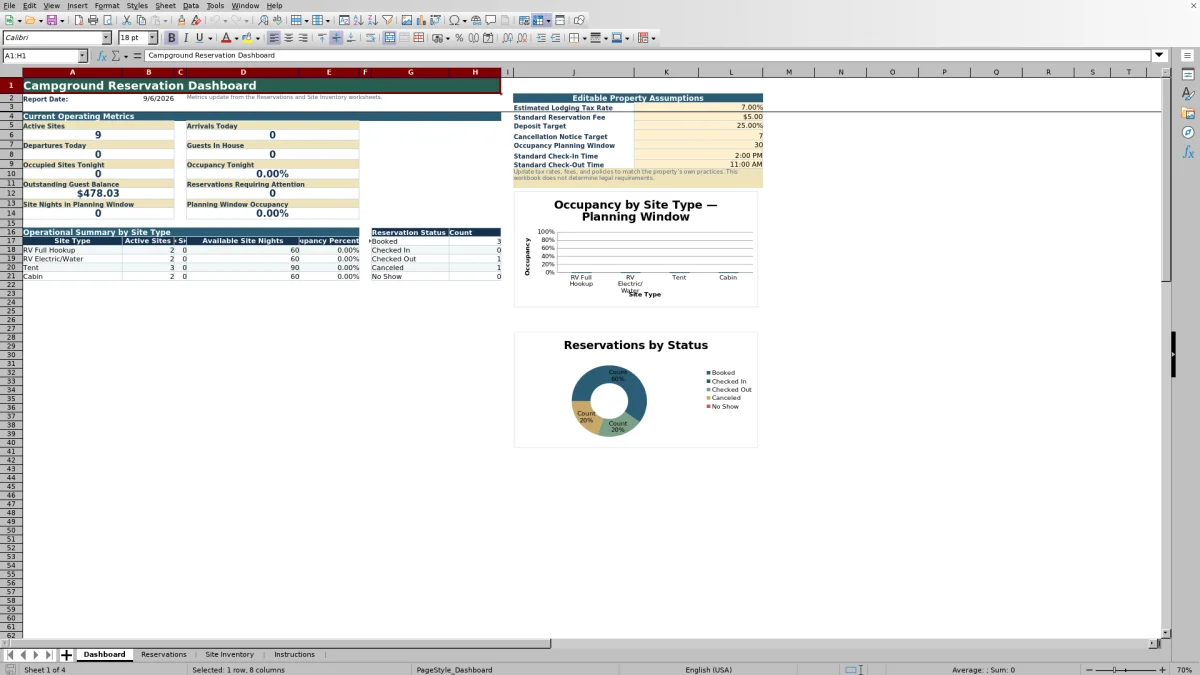
Task: Click the Sort Descending icon
Action: pos(372,20)
